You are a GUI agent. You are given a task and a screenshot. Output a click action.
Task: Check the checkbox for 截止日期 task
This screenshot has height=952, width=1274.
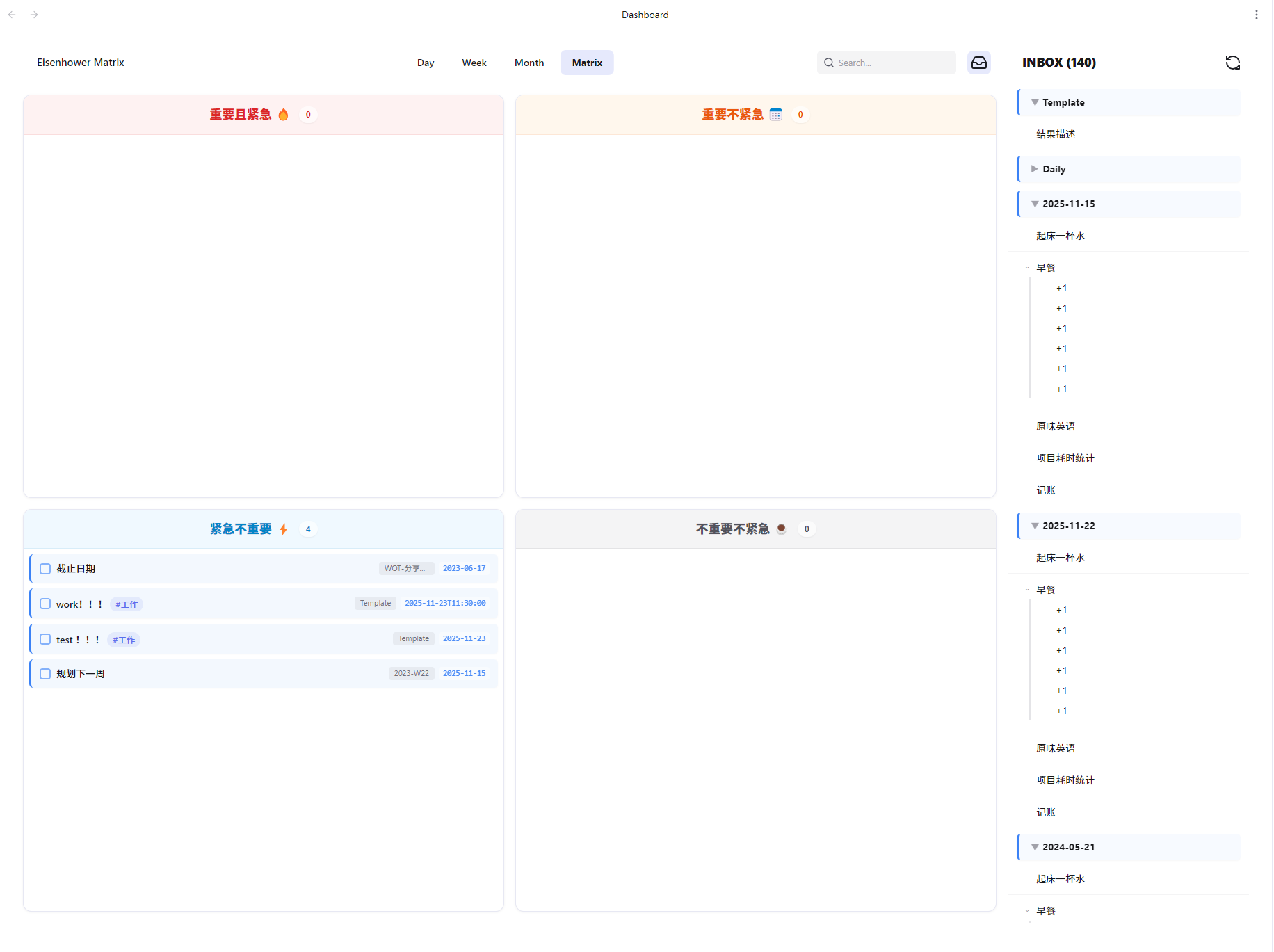pos(45,568)
